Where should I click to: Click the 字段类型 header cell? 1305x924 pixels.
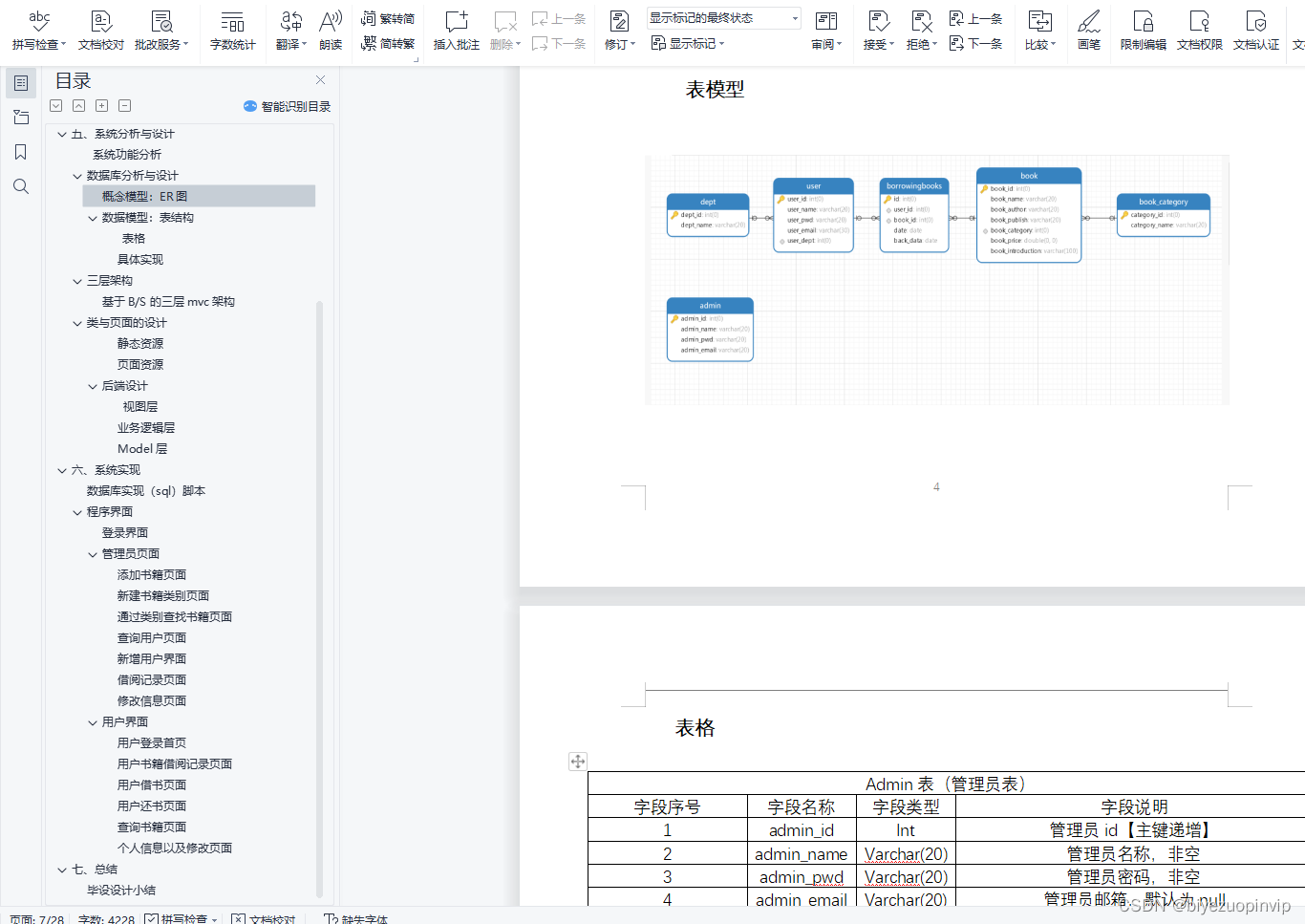[906, 806]
